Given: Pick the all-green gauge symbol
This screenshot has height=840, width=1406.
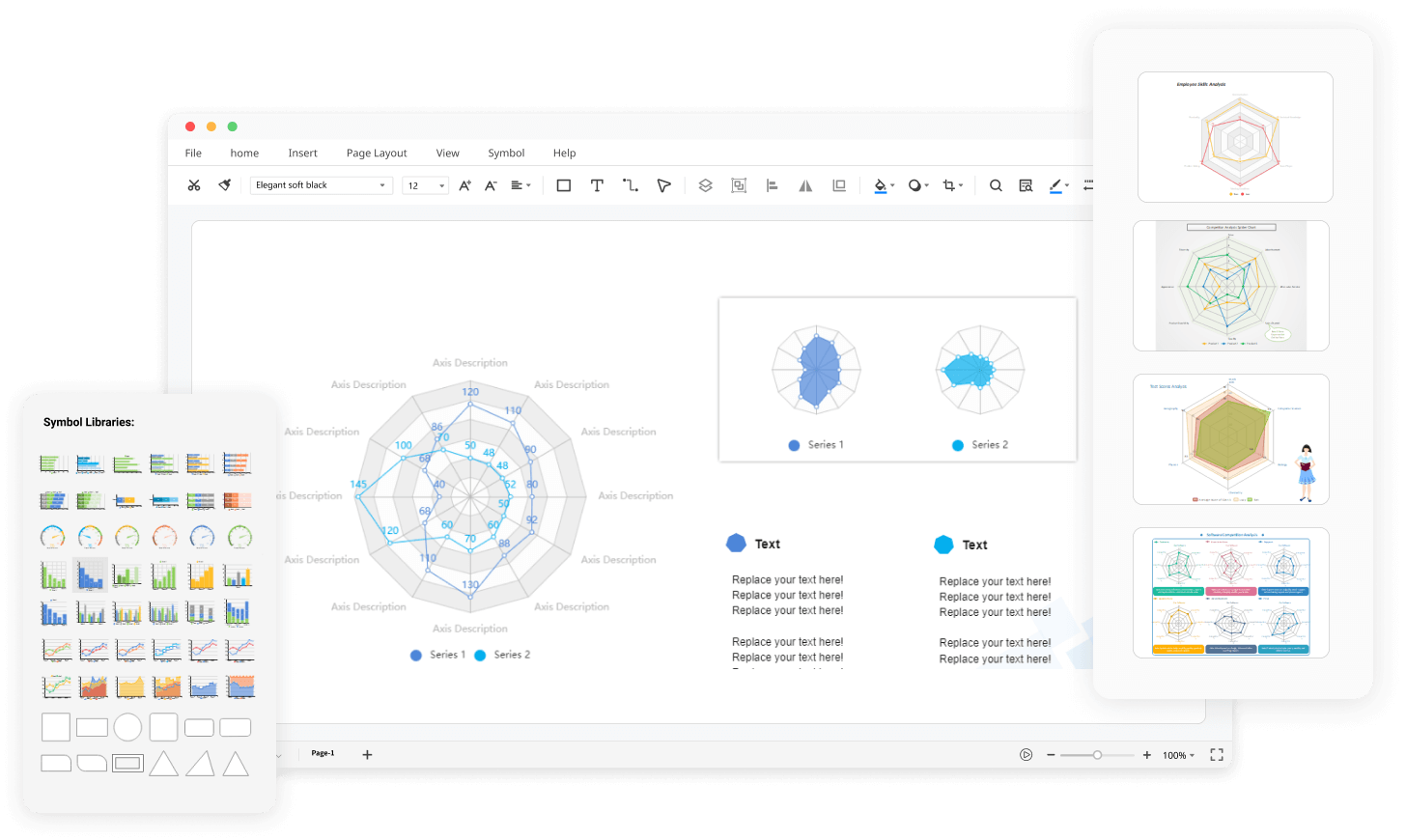Looking at the screenshot, I should click(239, 537).
